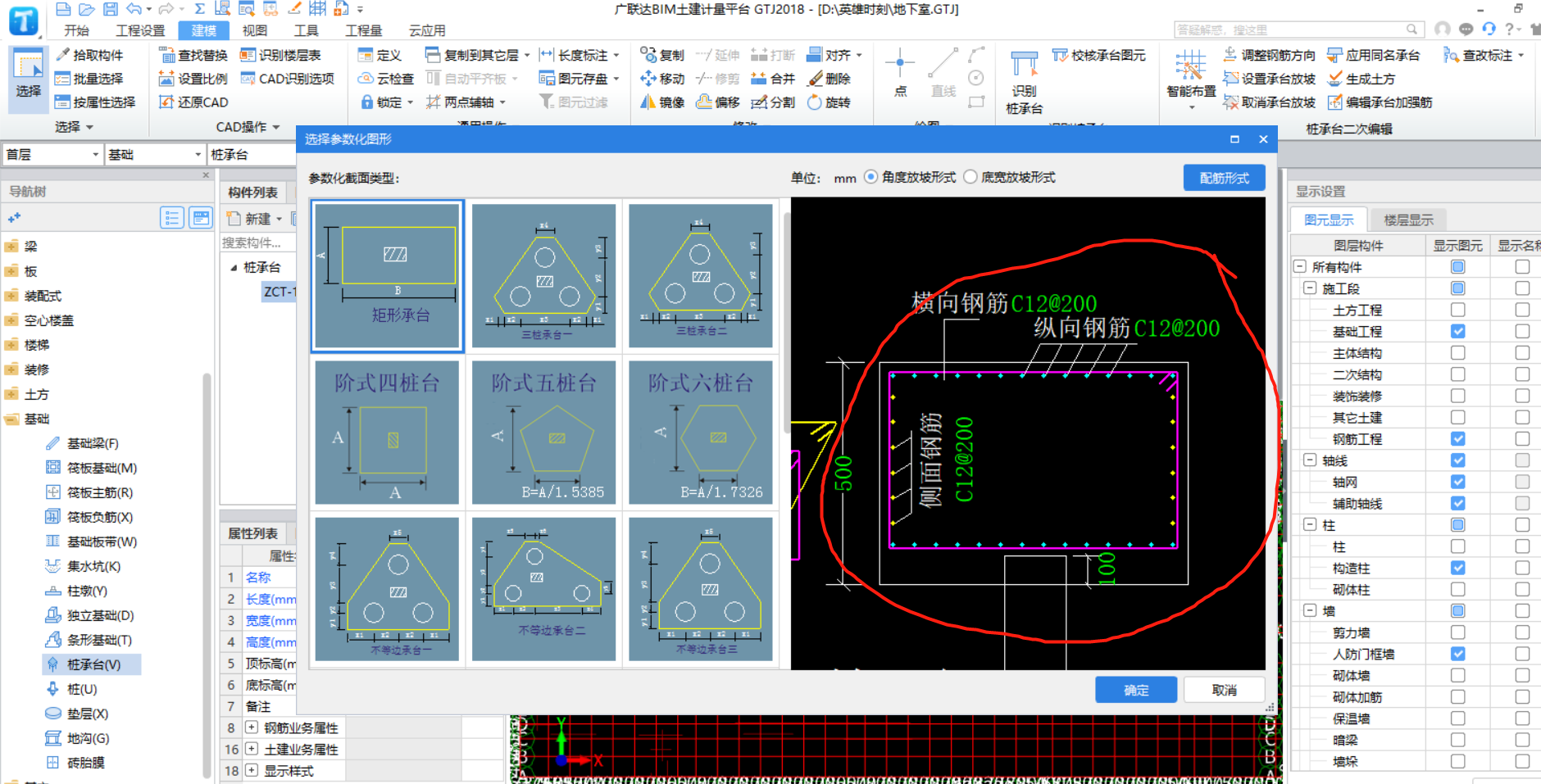Click the 取消 cancel button
Screen dimensions: 1541x784
pos(1225,690)
